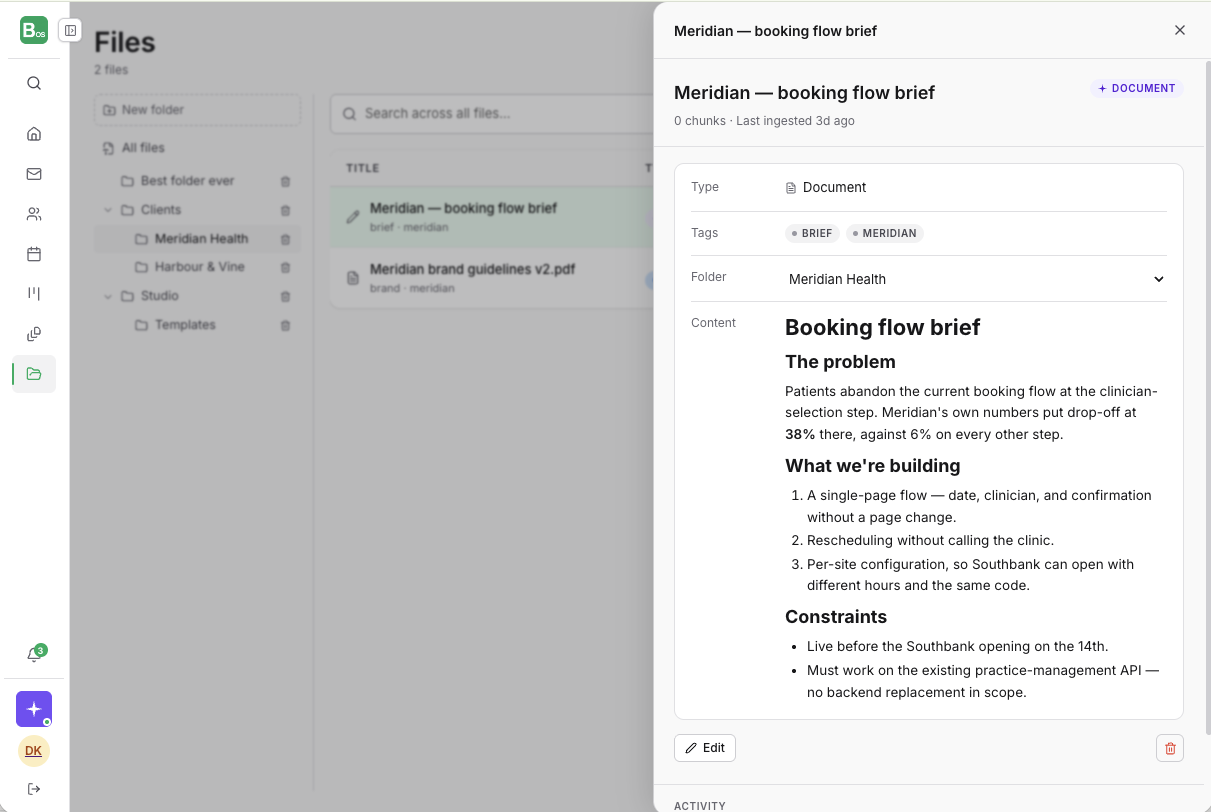Open the board columns sidebar icon
1211x812 pixels.
tap(34, 293)
